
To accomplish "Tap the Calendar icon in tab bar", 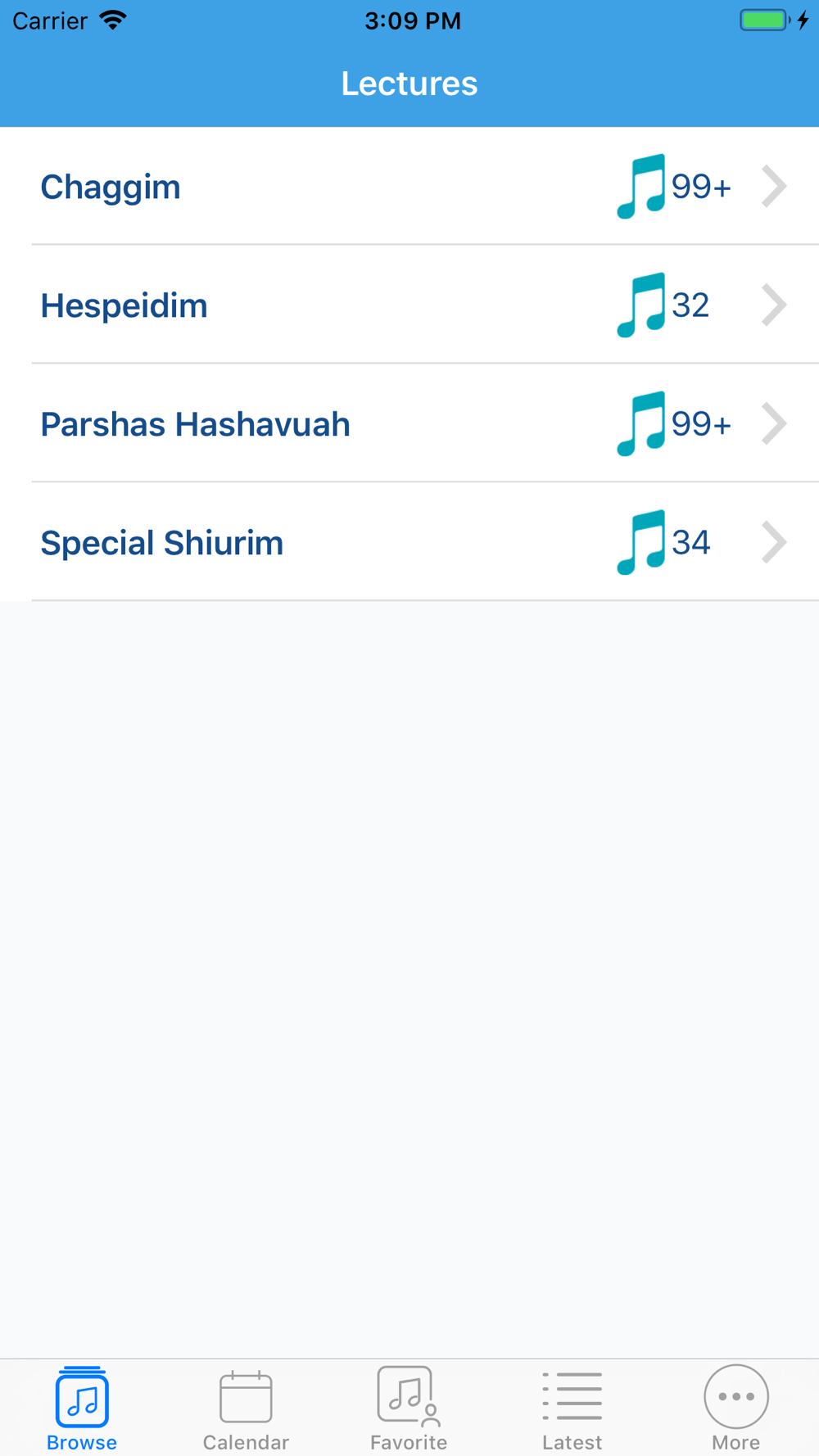I will click(x=246, y=1398).
